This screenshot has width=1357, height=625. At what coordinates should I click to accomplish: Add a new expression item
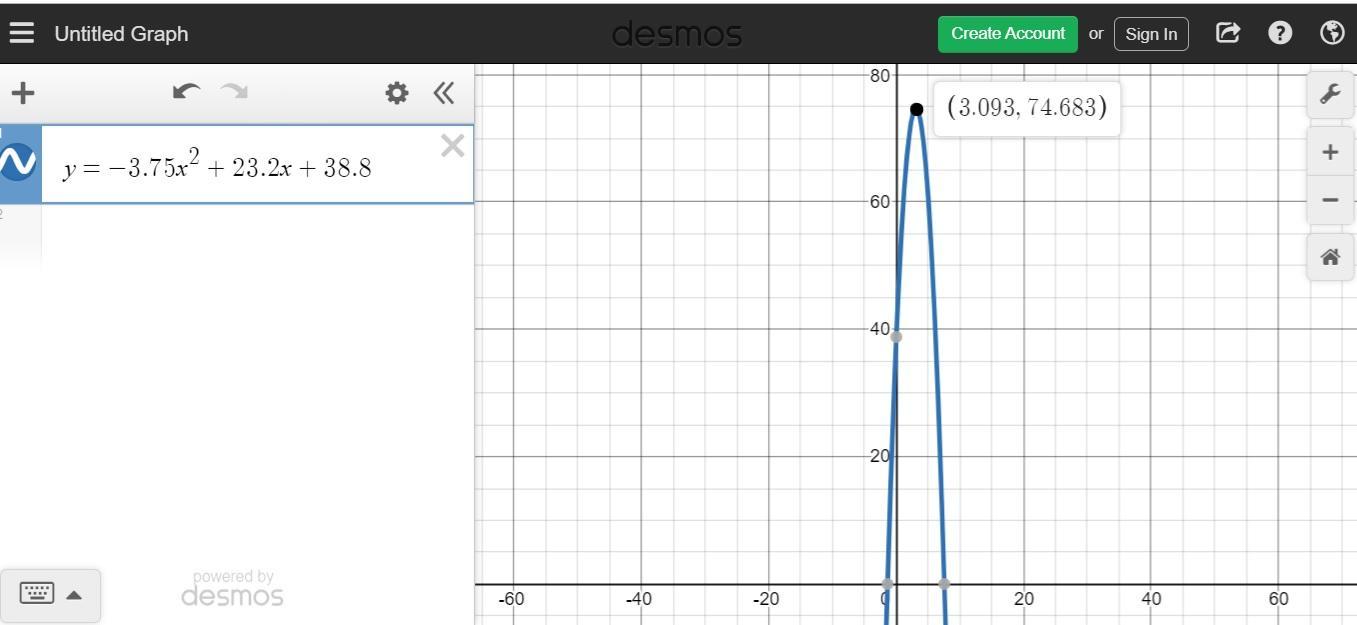point(22,93)
